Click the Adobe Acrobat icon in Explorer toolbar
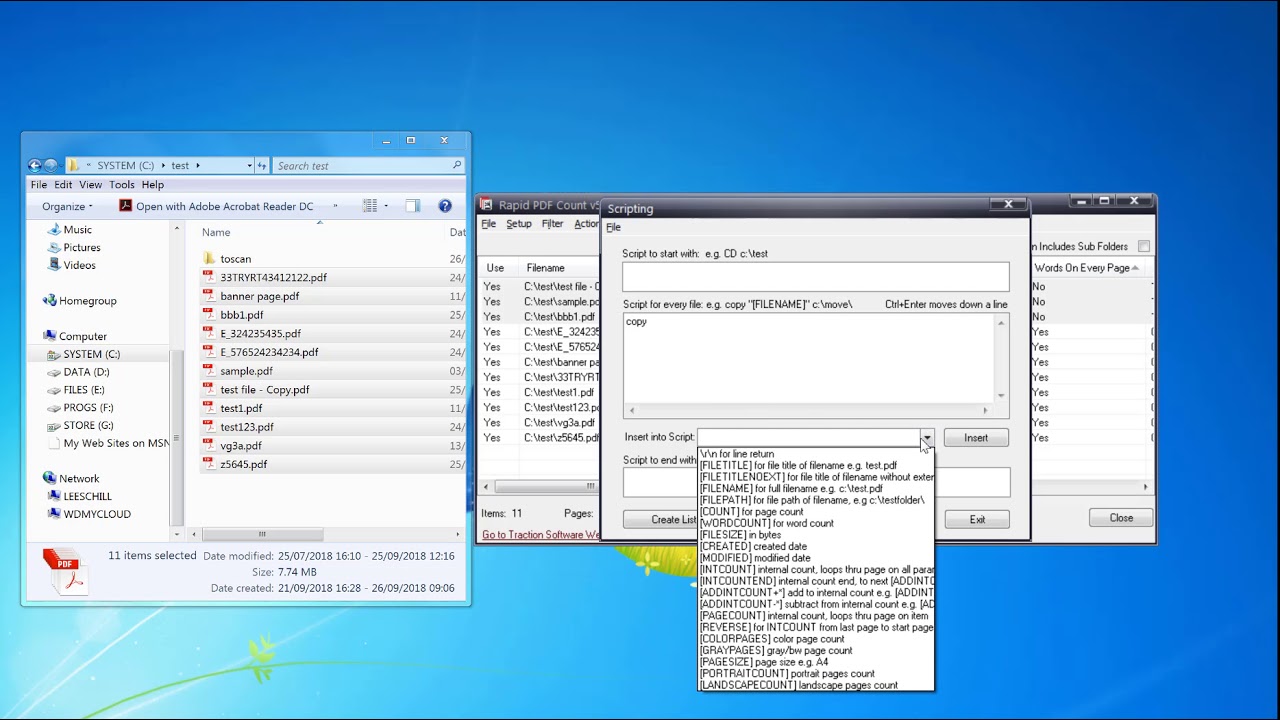The image size is (1280, 720). (125, 206)
